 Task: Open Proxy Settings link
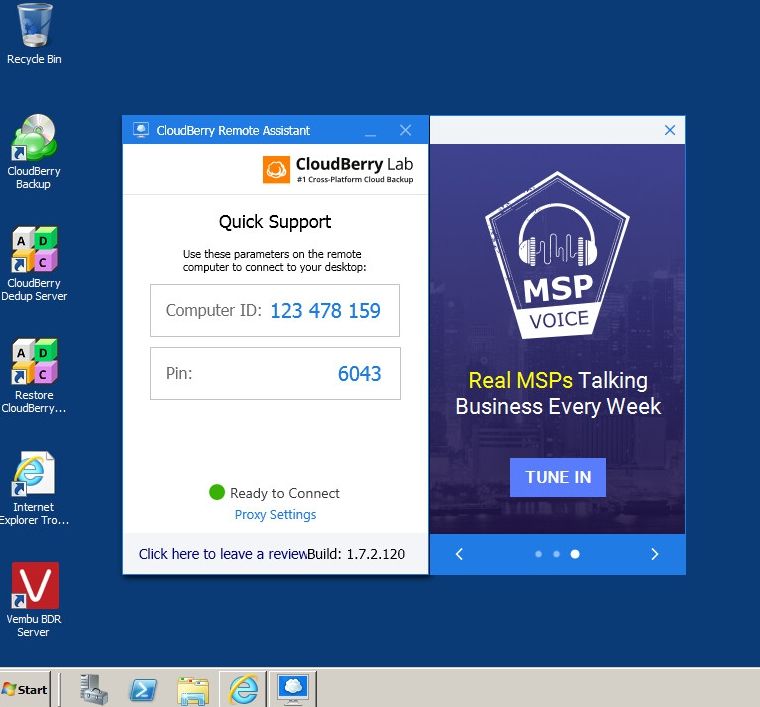(275, 515)
